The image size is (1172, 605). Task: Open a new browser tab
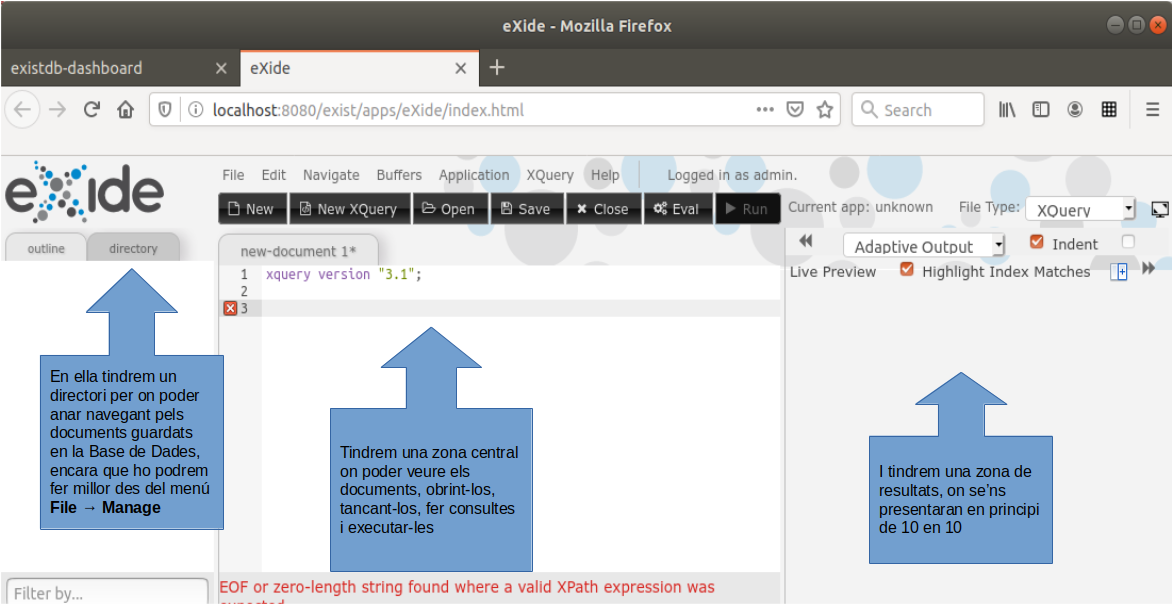click(x=497, y=68)
